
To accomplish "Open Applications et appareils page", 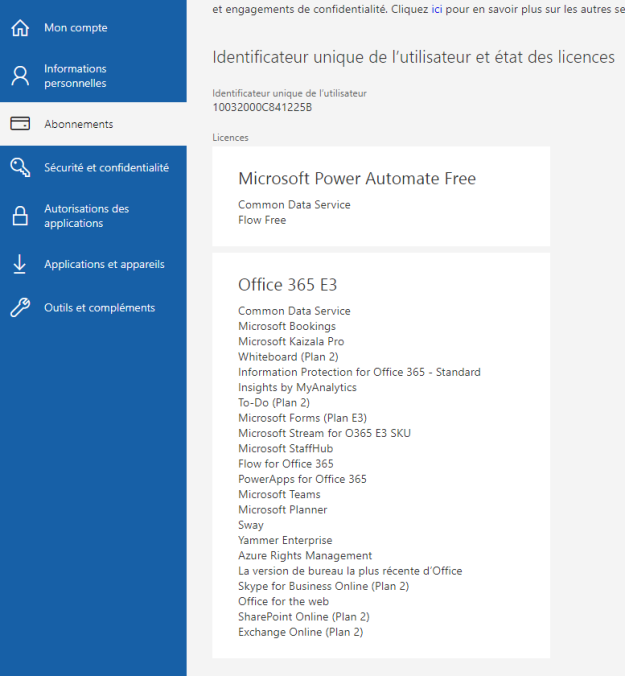I will click(104, 264).
